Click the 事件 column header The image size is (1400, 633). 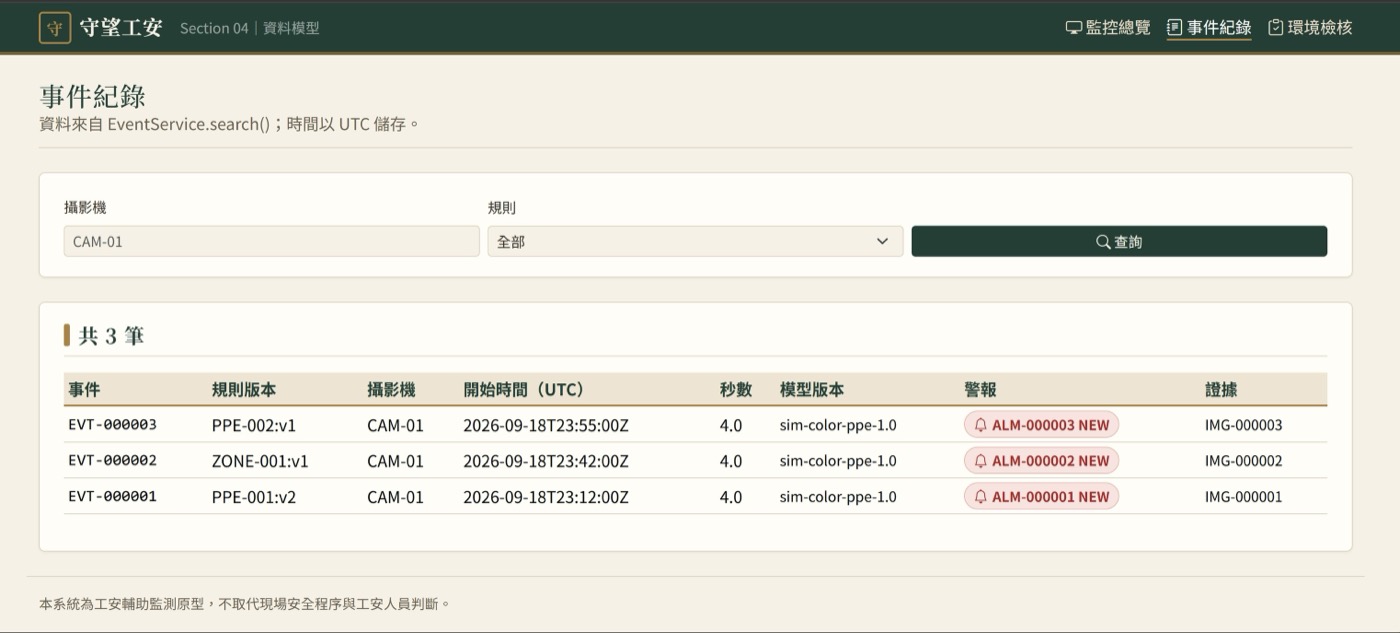[84, 390]
